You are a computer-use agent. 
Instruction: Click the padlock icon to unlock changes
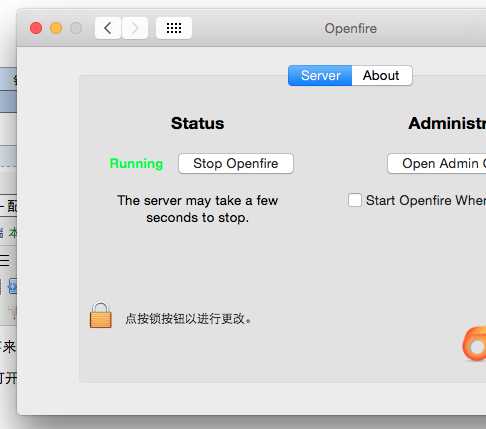point(101,316)
